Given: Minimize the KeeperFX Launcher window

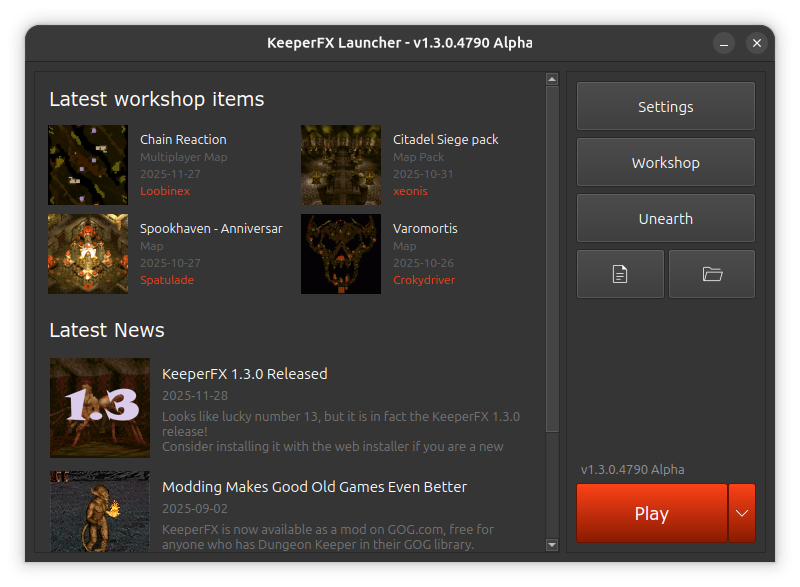Looking at the screenshot, I should click(x=724, y=43).
